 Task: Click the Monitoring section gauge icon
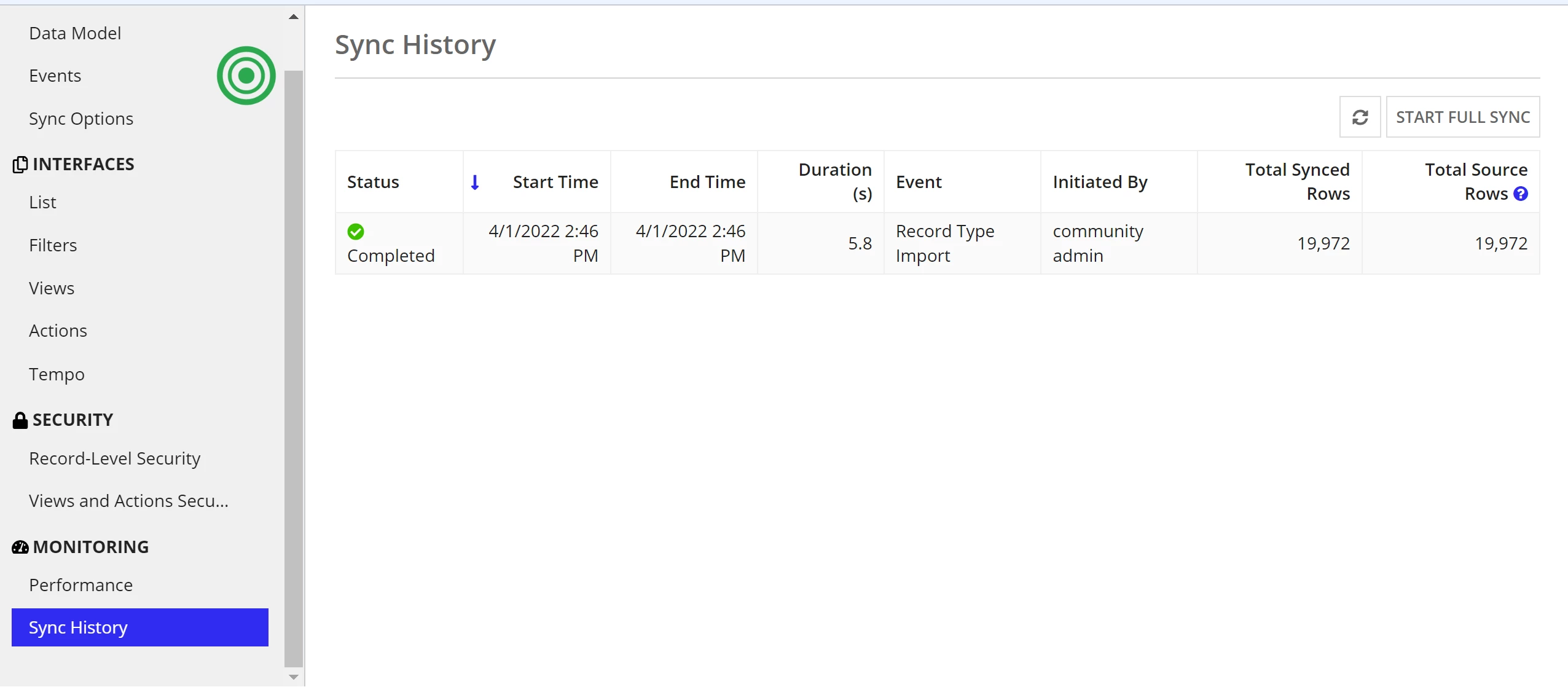20,547
